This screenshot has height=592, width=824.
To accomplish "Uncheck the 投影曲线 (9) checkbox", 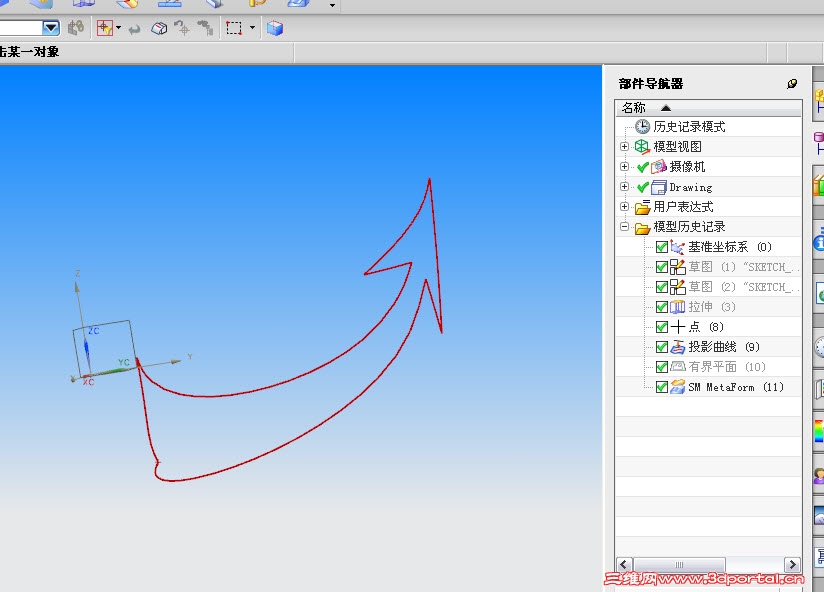I will (x=662, y=347).
